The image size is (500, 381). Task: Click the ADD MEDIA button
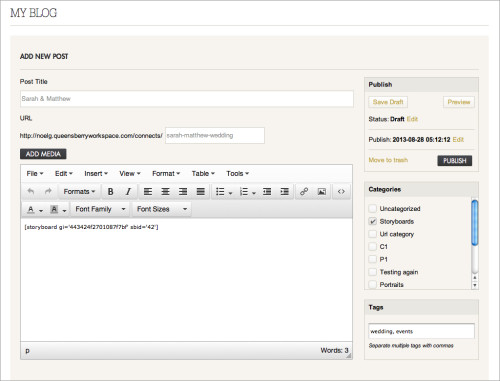[43, 154]
